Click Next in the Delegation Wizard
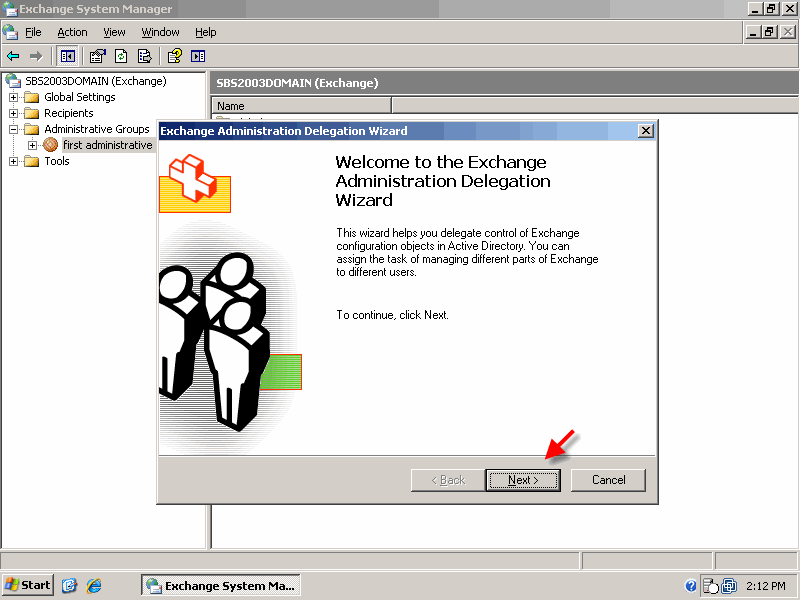 (523, 480)
